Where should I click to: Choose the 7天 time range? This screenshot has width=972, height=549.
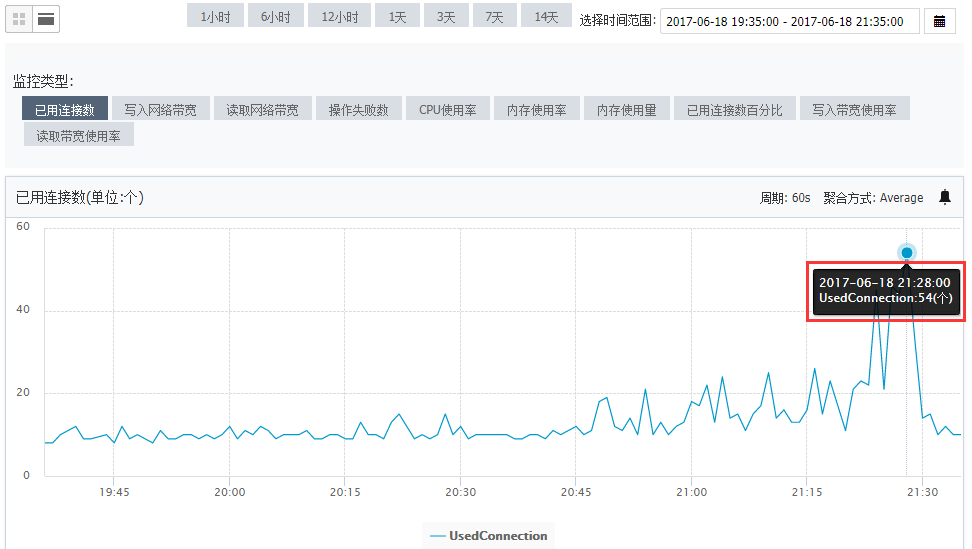pyautogui.click(x=495, y=15)
